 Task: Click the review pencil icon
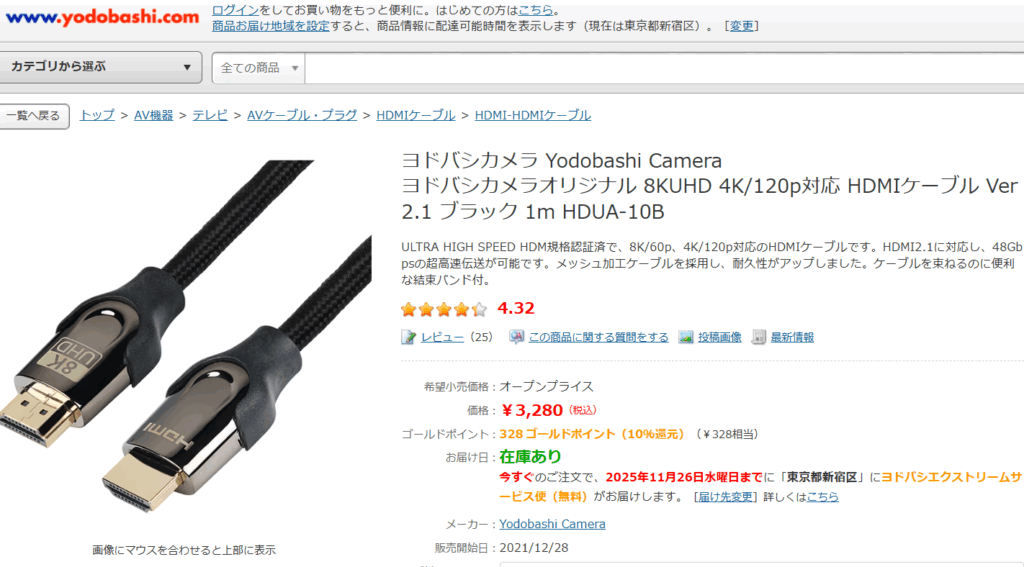408,337
